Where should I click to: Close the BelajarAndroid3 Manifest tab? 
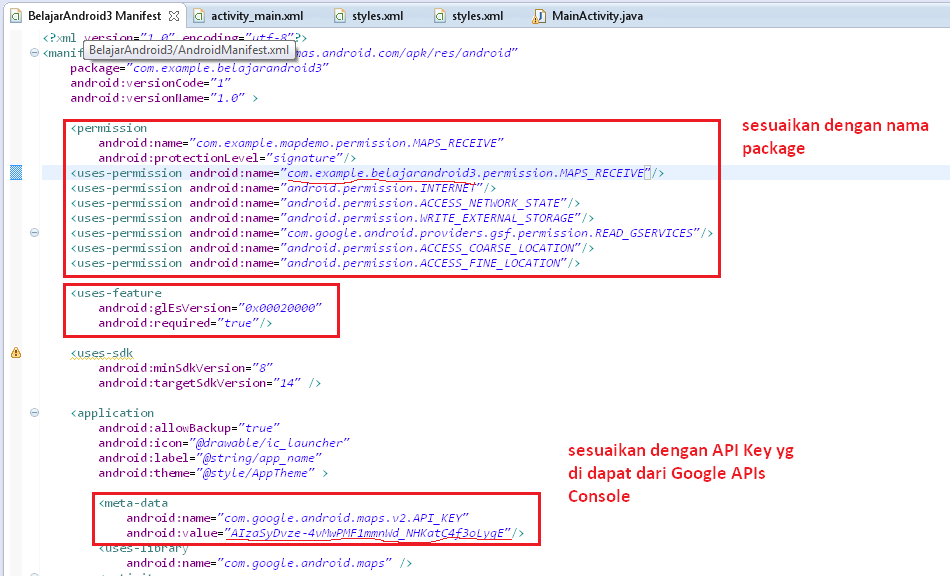(174, 16)
